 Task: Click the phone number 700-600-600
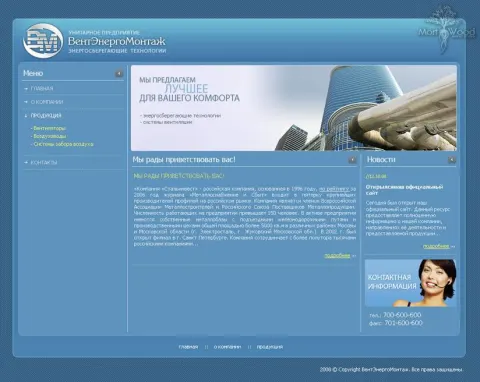coord(402,315)
